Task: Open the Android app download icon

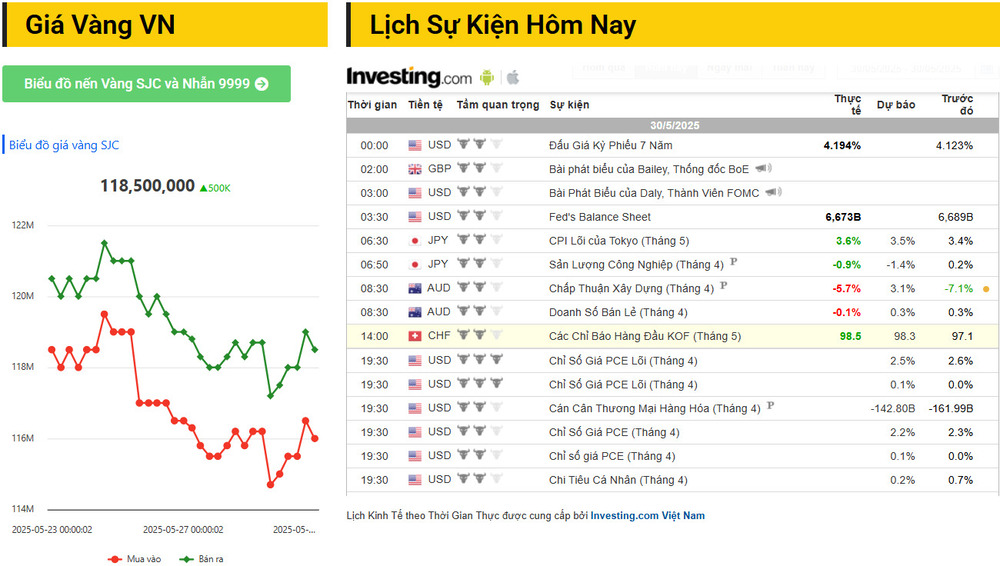Action: 487,78
